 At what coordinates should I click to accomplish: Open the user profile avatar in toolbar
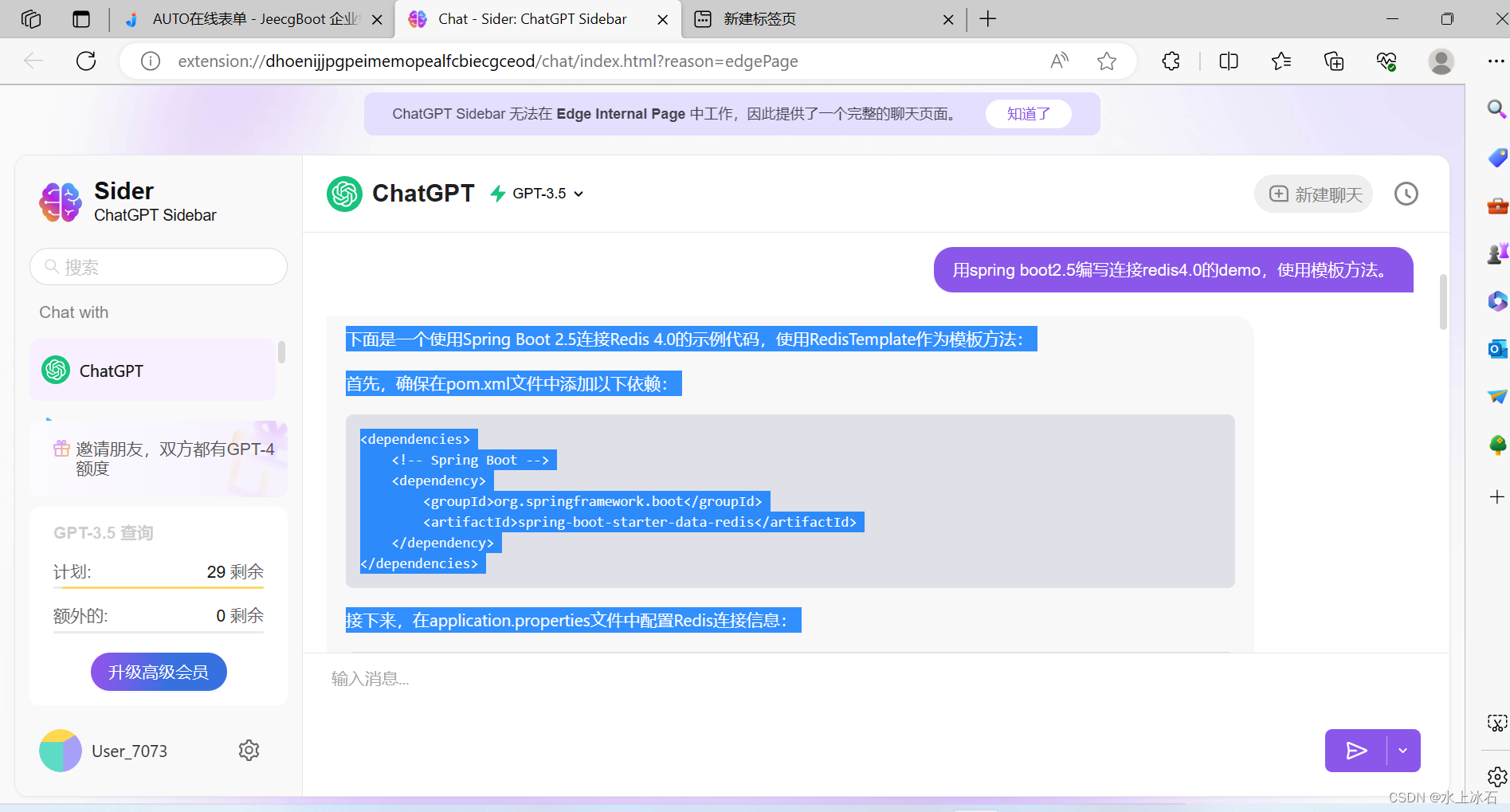(1441, 61)
